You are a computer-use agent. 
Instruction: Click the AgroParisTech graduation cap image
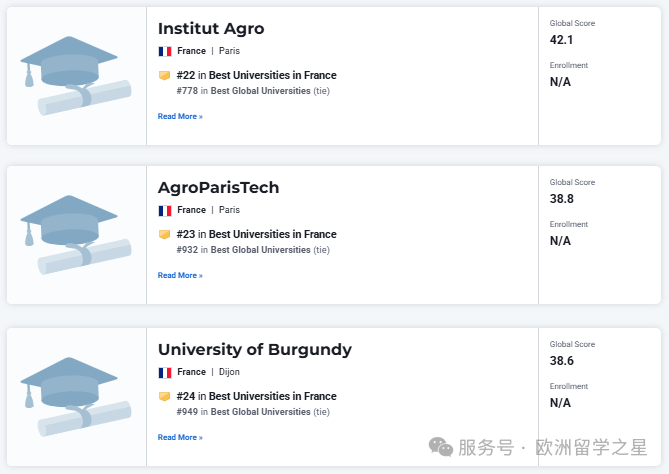[76, 235]
